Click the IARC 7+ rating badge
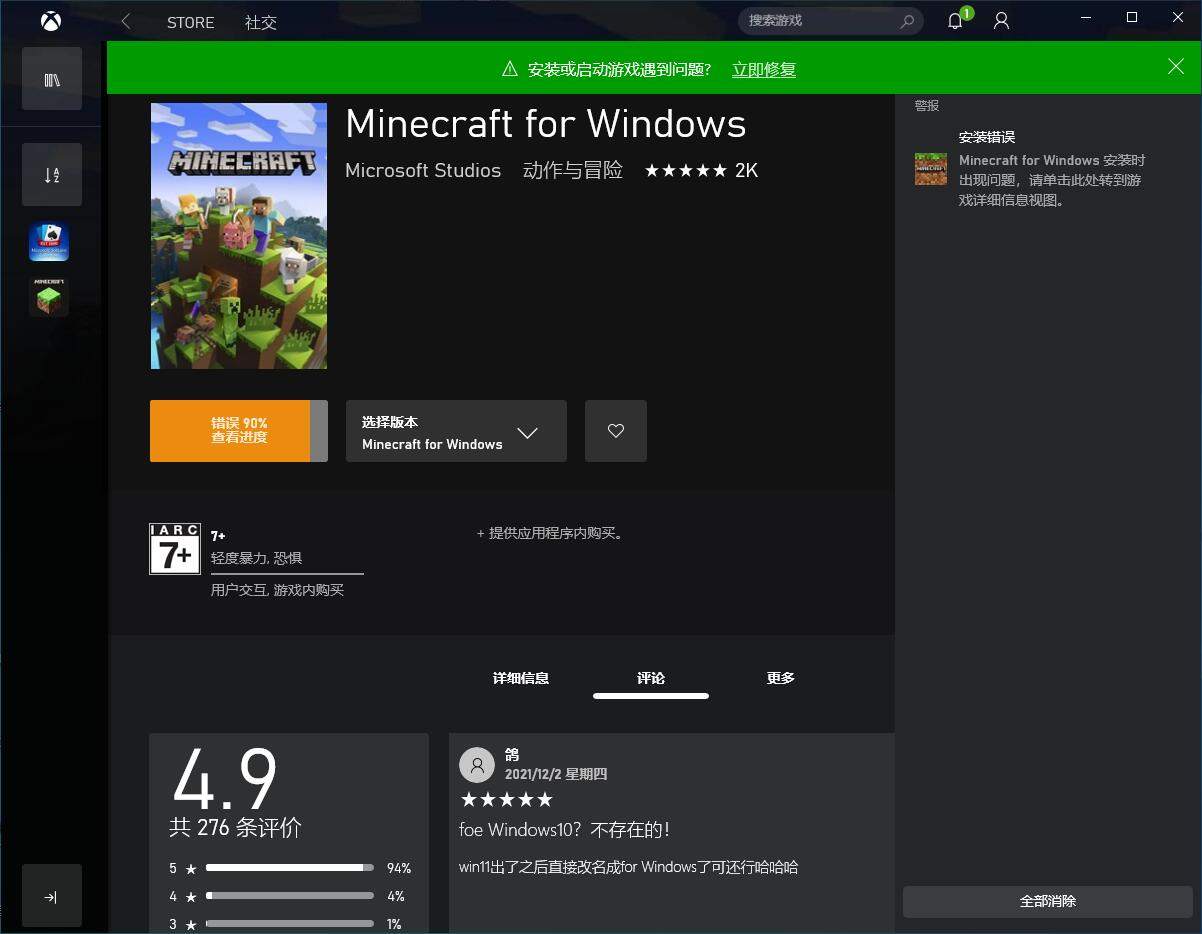This screenshot has width=1202, height=934. point(175,549)
